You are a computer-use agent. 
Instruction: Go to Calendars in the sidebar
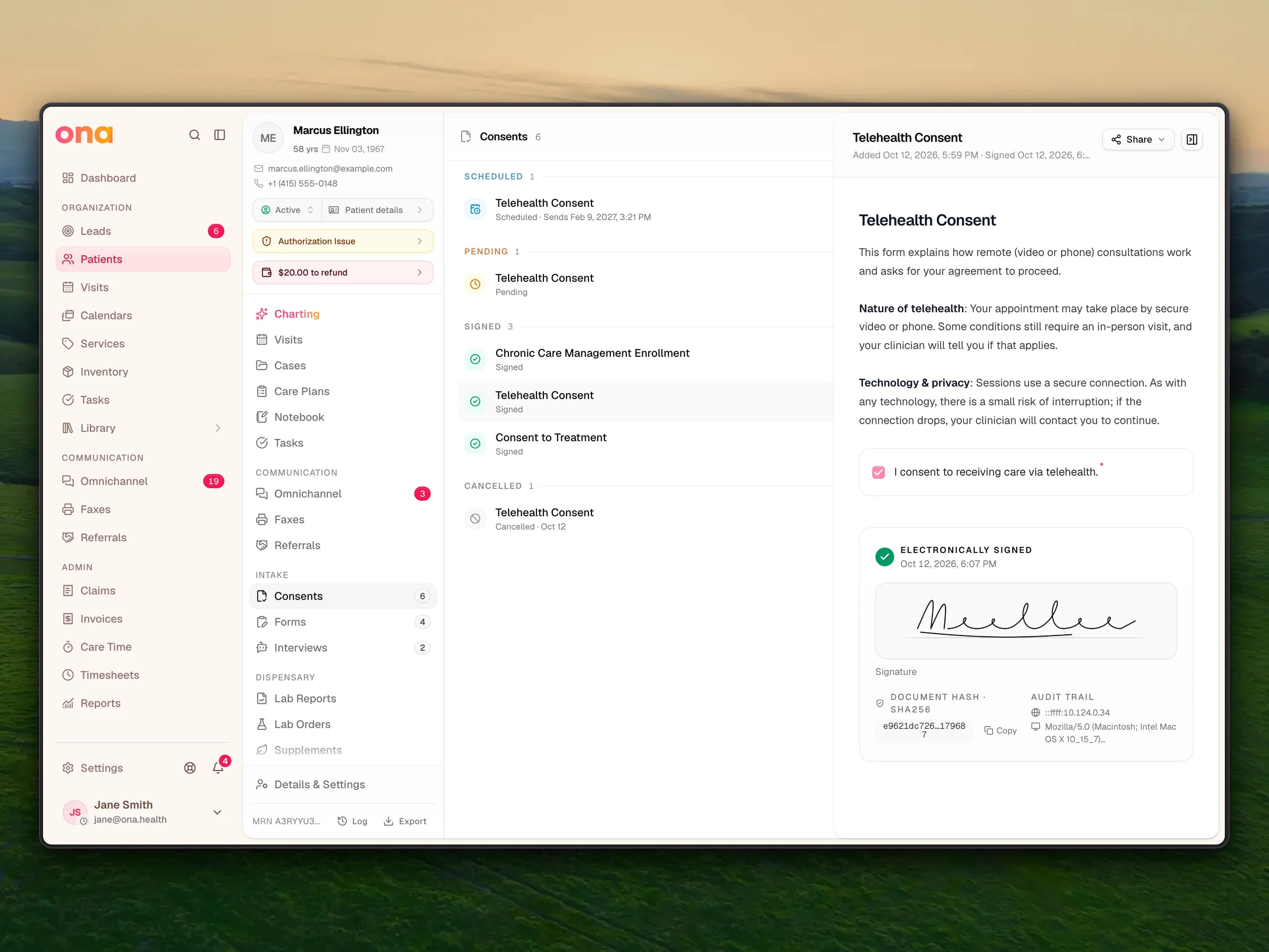pos(143,315)
